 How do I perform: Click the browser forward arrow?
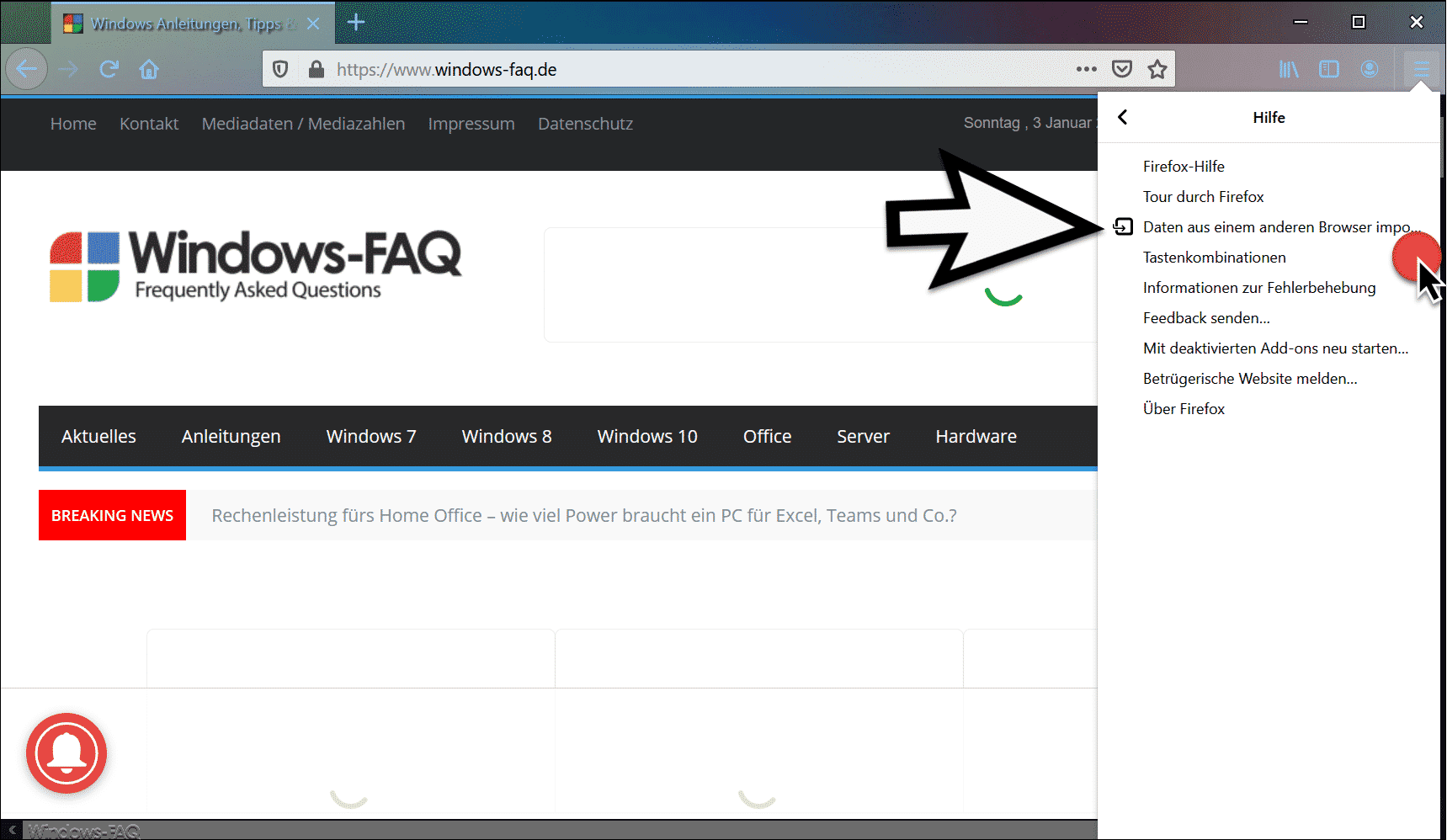click(x=68, y=69)
